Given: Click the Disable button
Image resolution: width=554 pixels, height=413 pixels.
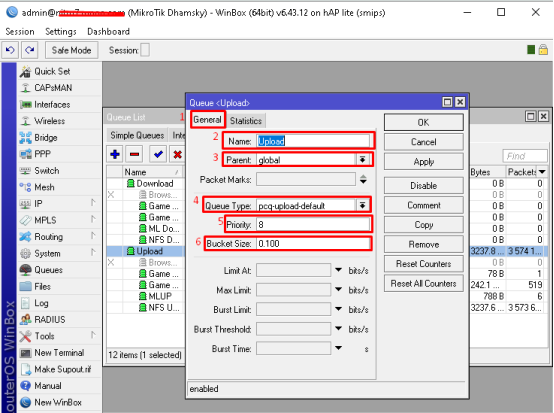Looking at the screenshot, I should click(424, 185).
